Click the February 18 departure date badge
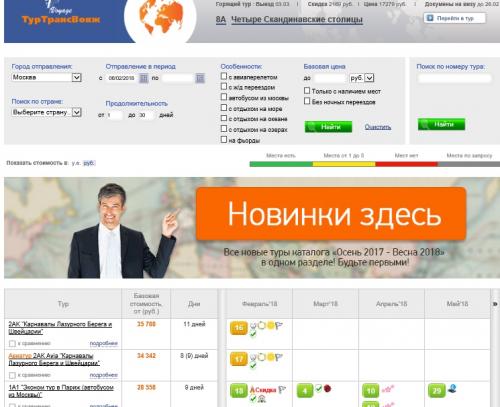This screenshot has width=500, height=407. point(239,391)
